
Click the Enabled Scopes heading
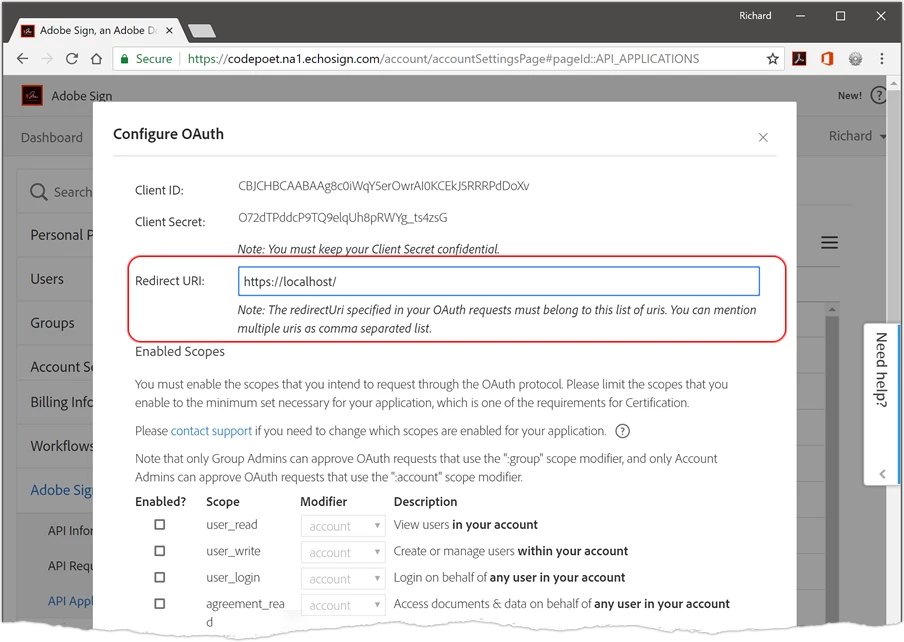click(x=180, y=352)
